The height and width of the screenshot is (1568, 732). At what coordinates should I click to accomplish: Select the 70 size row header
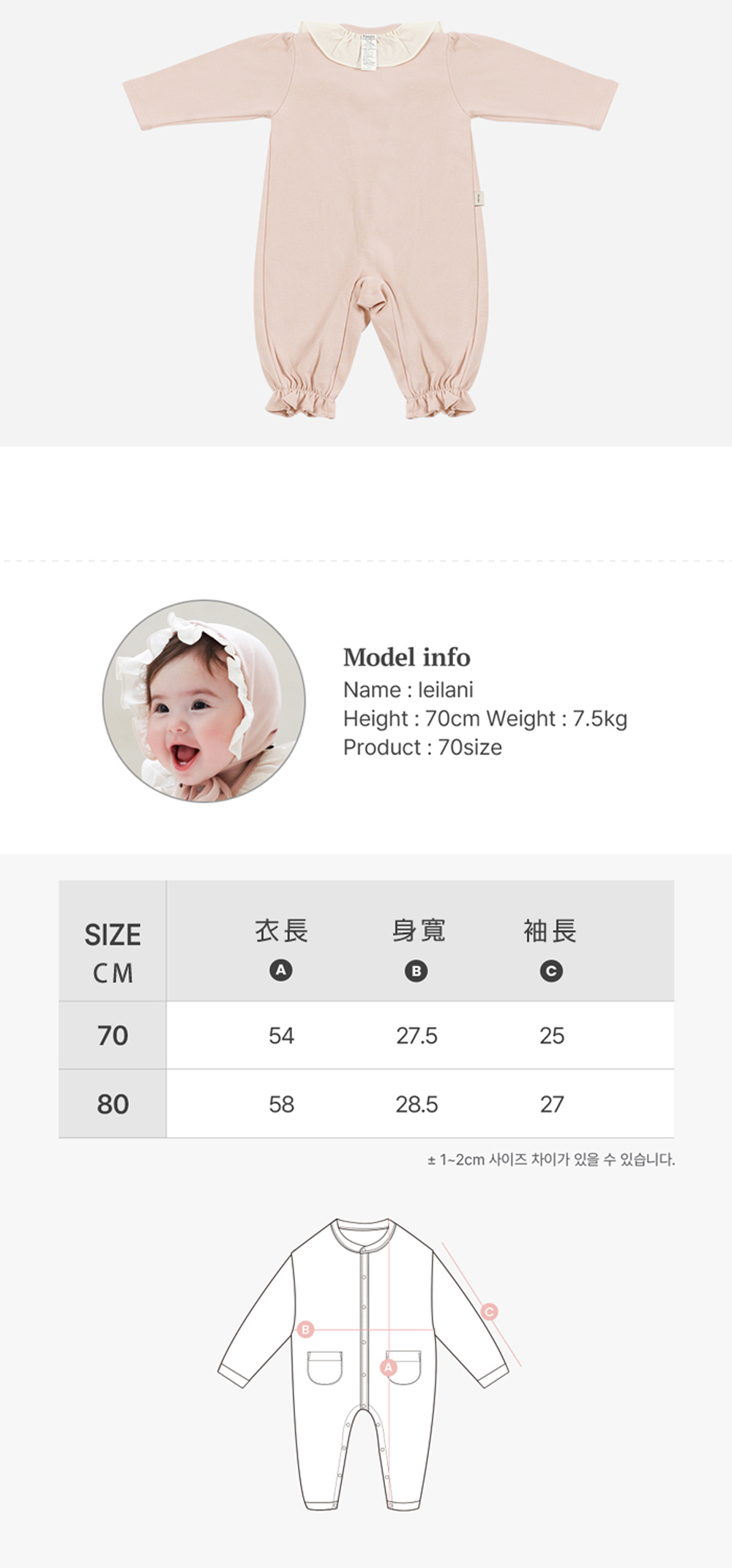pyautogui.click(x=113, y=1035)
